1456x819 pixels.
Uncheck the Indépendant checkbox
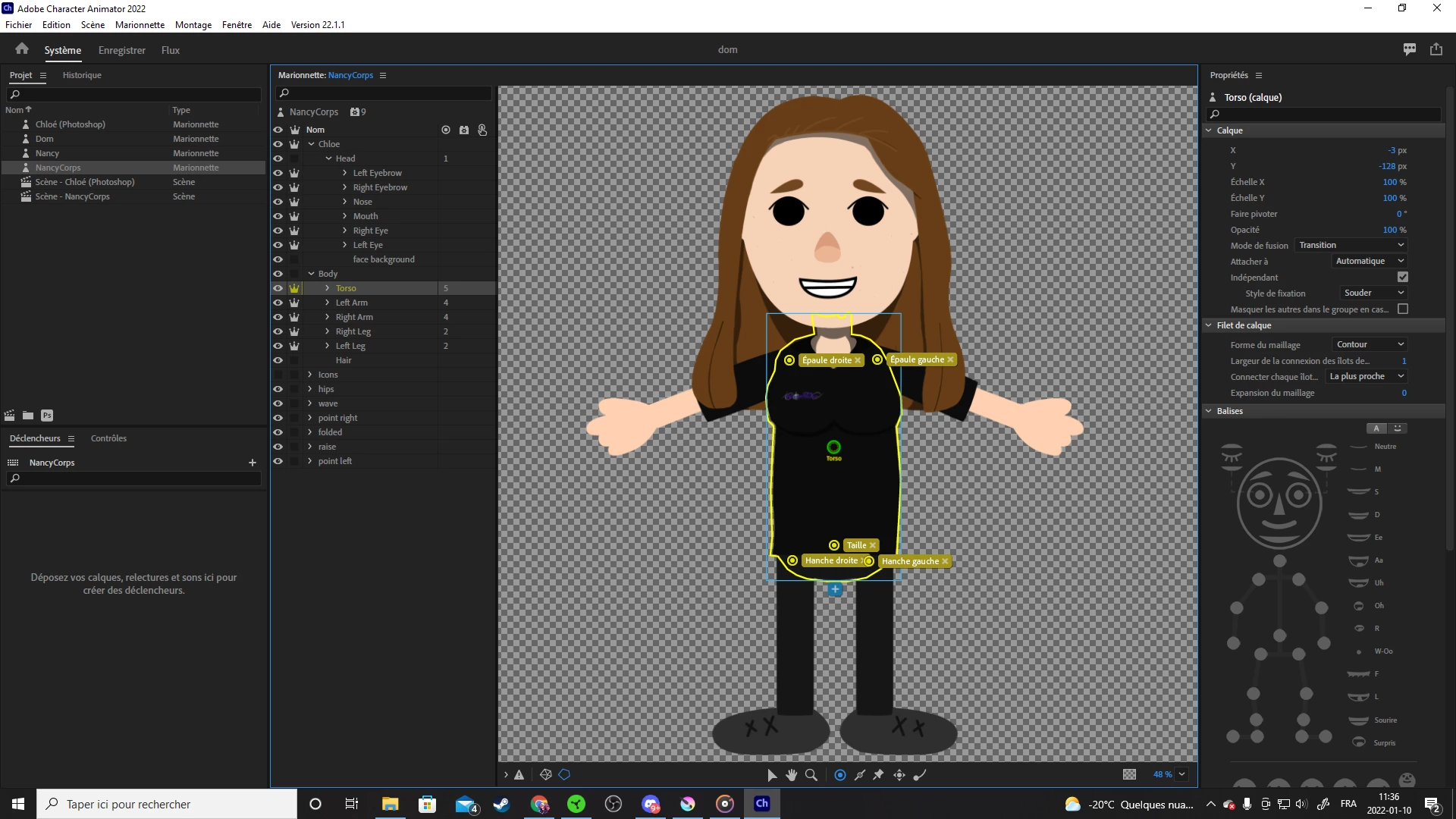pos(1402,278)
